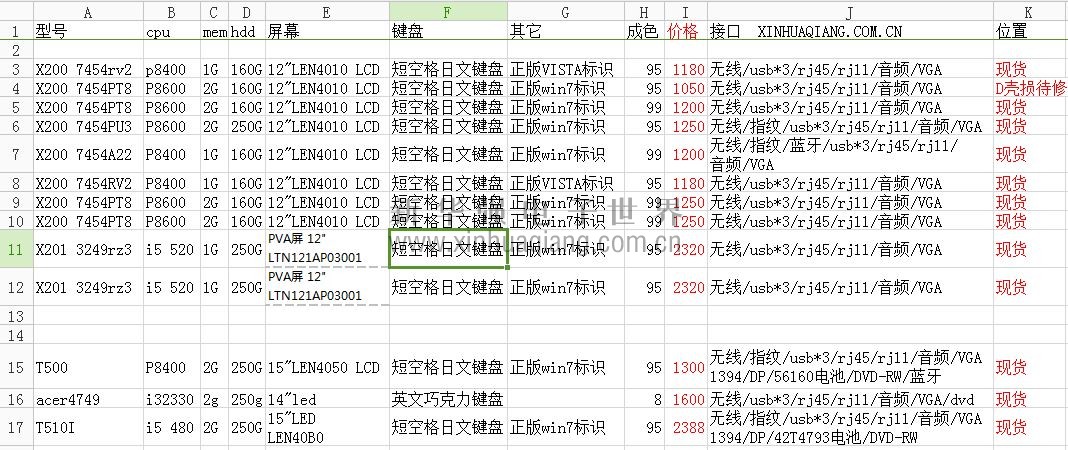Select column E header

coord(327,11)
